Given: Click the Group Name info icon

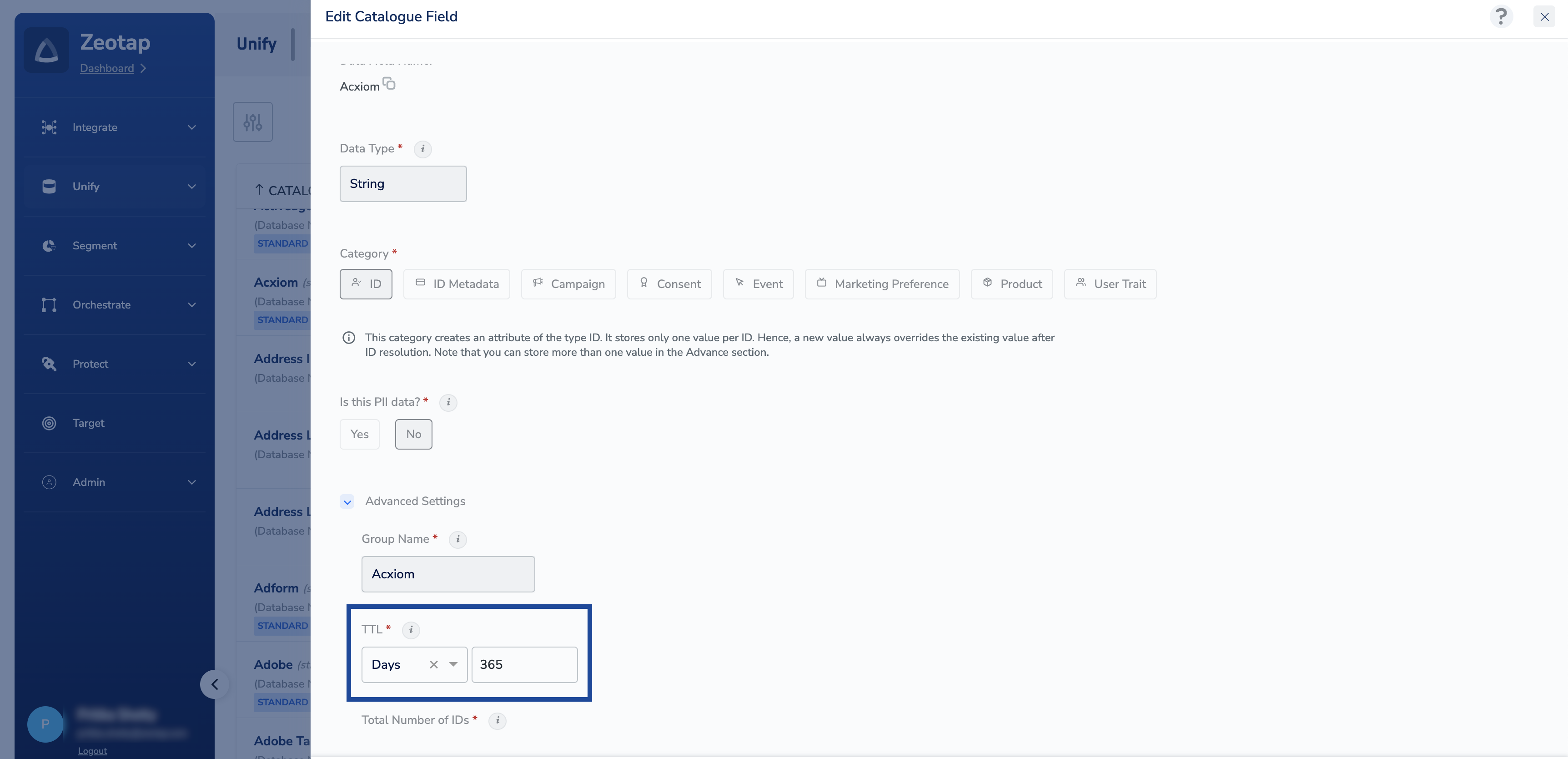Looking at the screenshot, I should click(x=458, y=539).
